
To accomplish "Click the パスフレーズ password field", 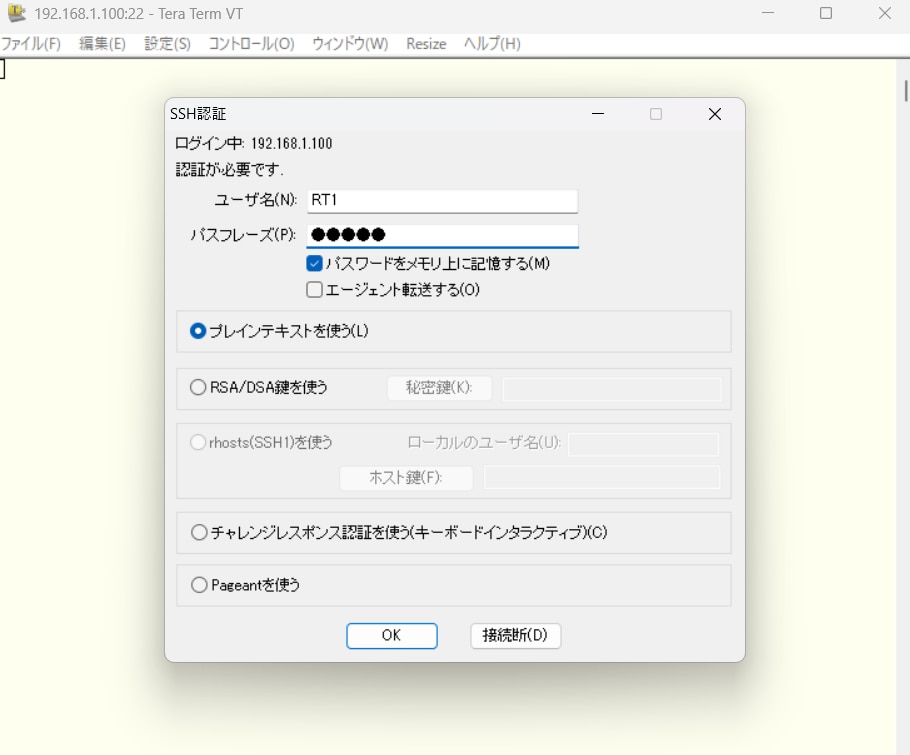I will 442,235.
